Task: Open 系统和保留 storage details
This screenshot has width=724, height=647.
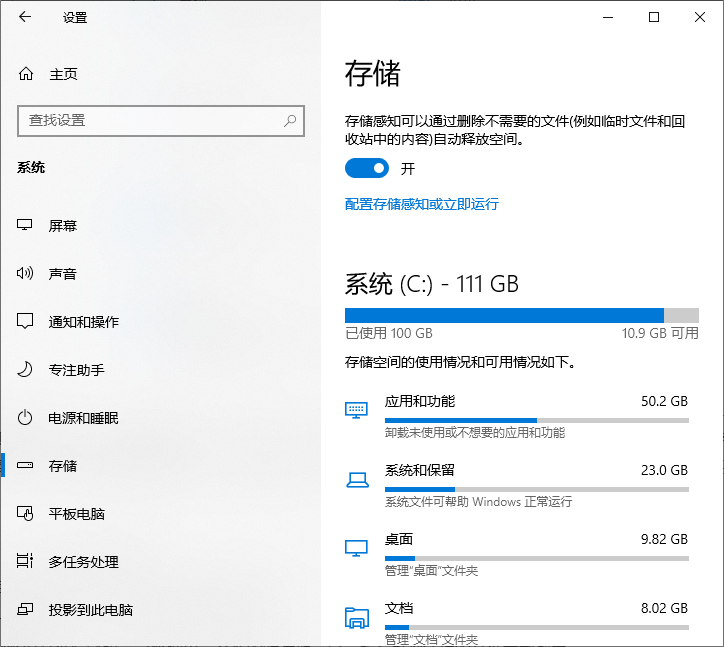Action: [517, 484]
